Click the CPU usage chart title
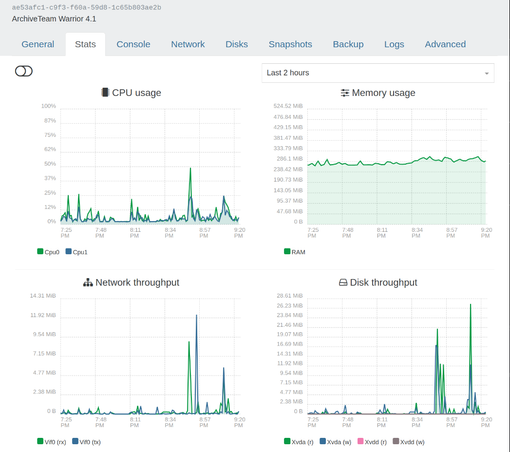 click(x=136, y=93)
